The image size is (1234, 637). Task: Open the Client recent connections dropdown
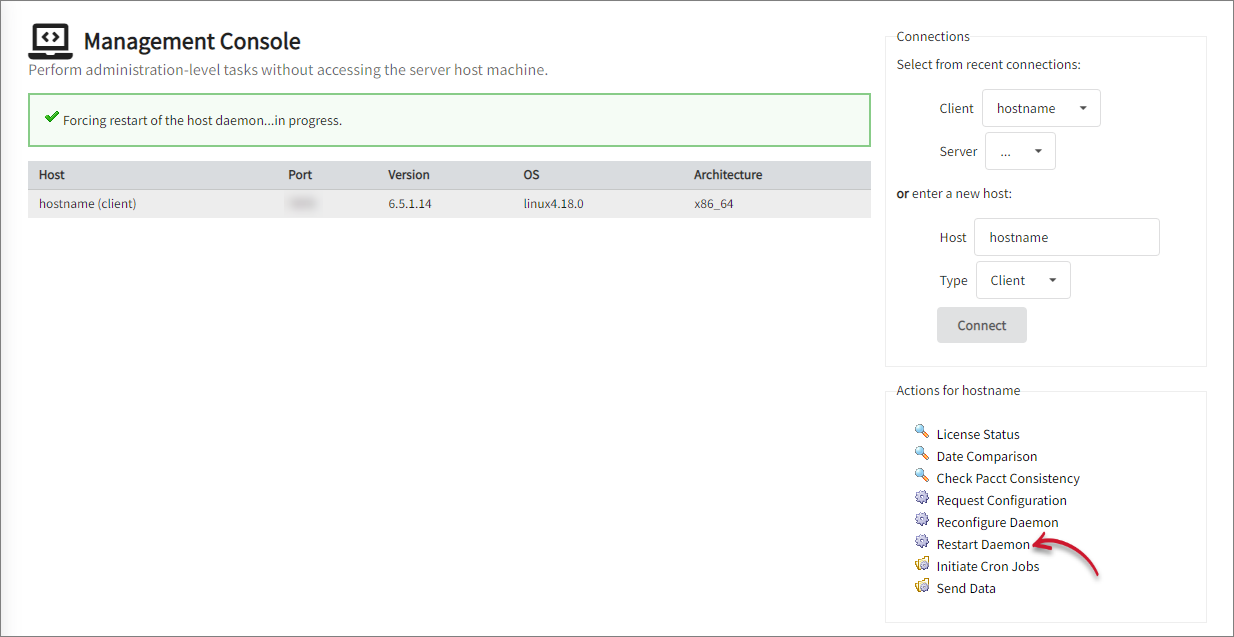1041,107
